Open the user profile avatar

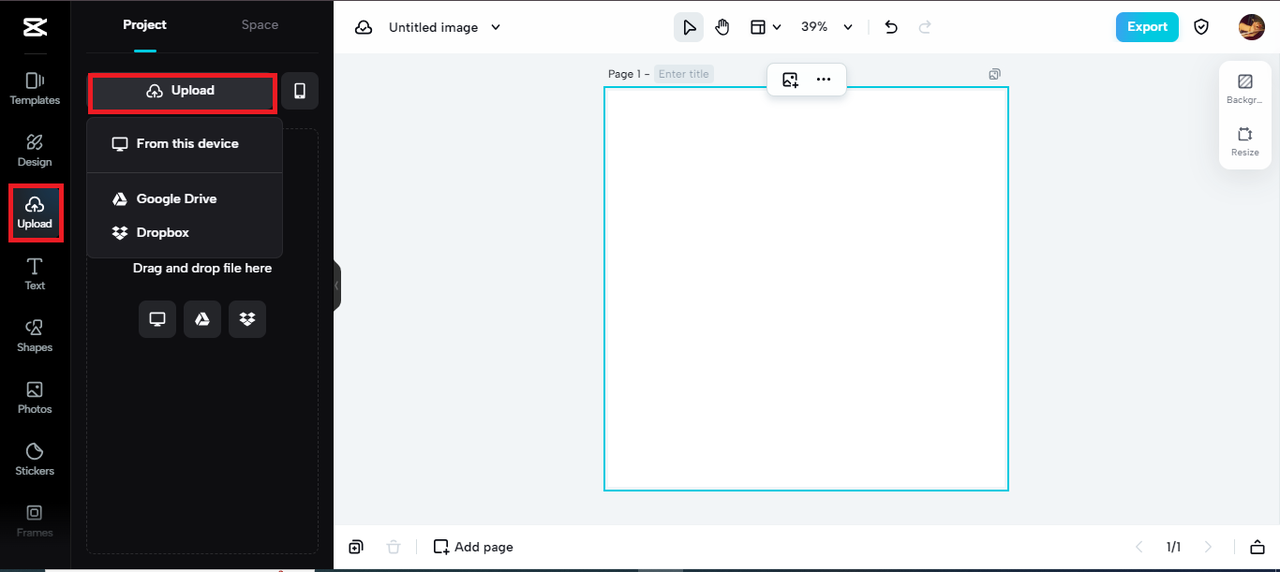(x=1251, y=27)
